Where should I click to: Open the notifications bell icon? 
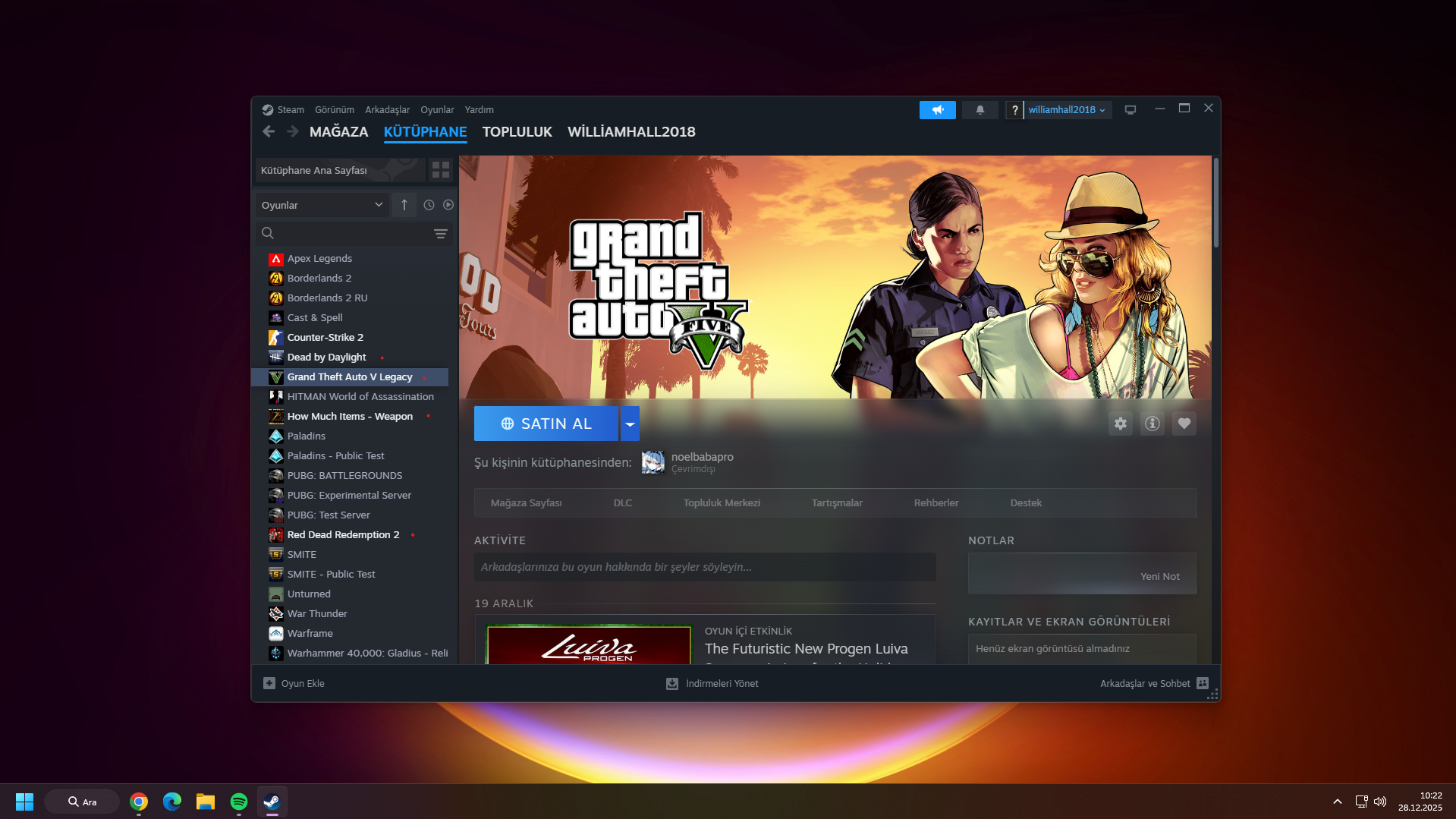[x=980, y=110]
